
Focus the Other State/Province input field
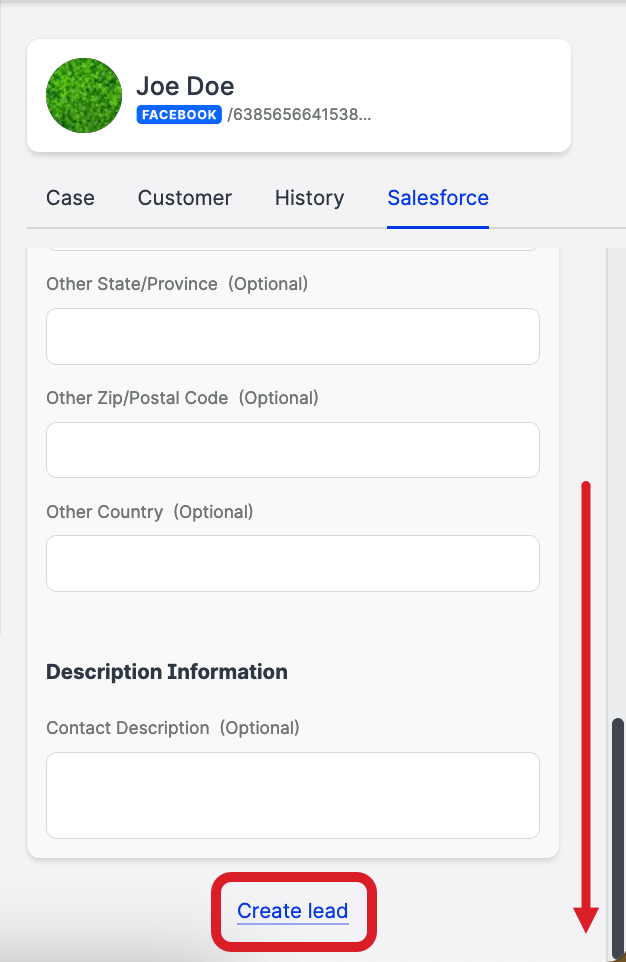point(293,336)
